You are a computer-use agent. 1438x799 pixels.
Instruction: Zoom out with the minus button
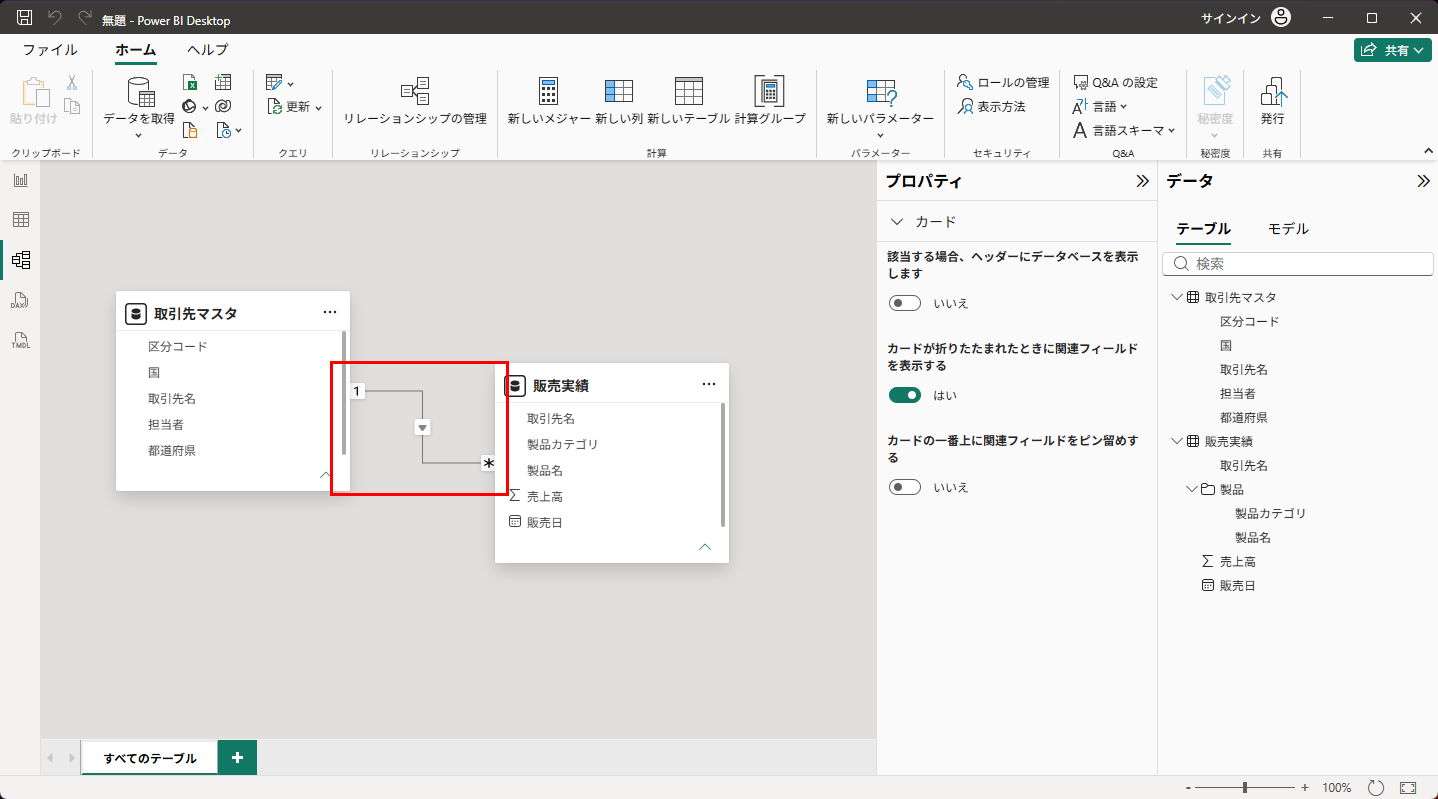pyautogui.click(x=1187, y=788)
